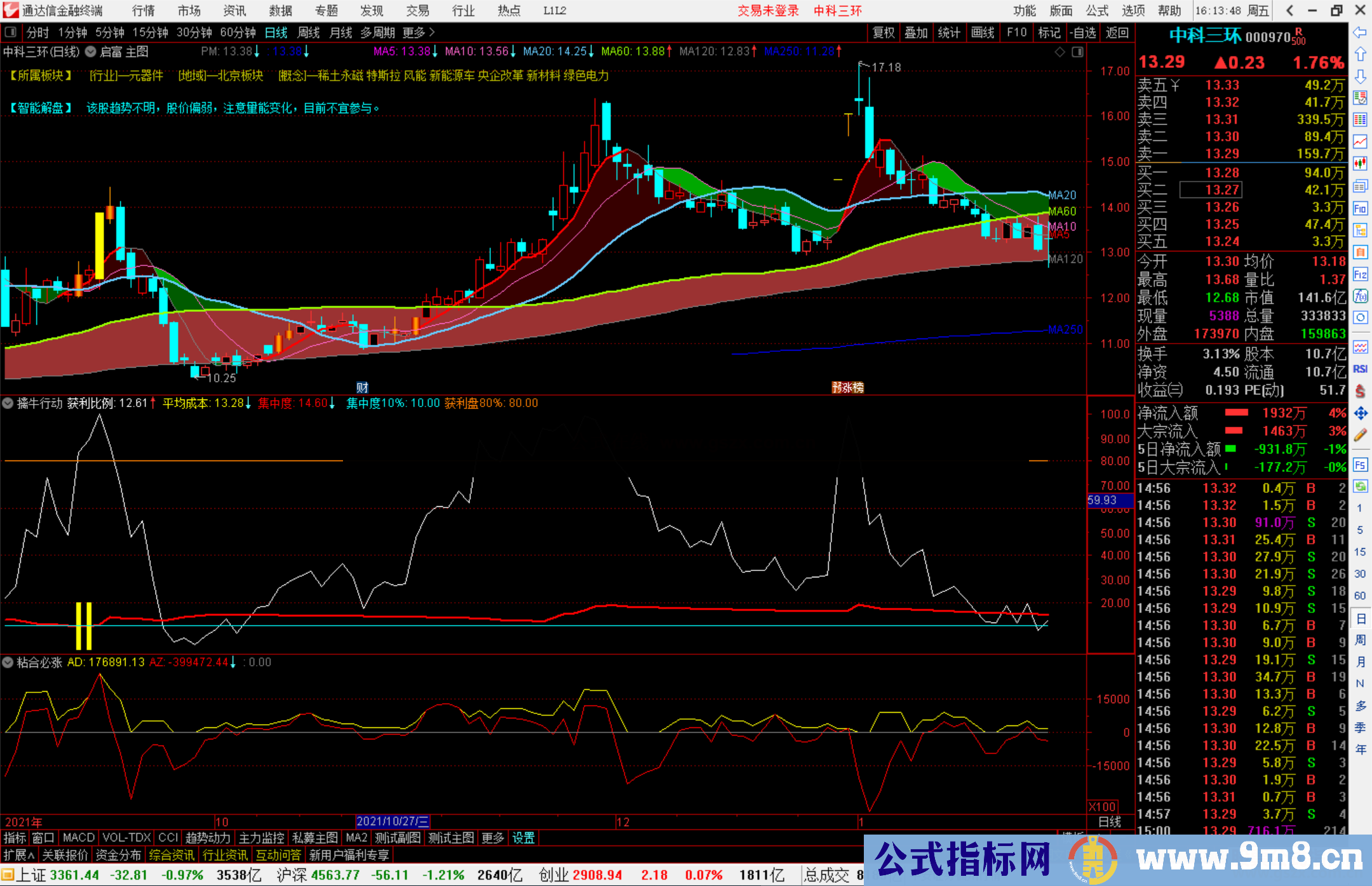Expand the 启富 主图 indicator dropdown arrow
The image size is (1372, 886).
click(x=91, y=52)
